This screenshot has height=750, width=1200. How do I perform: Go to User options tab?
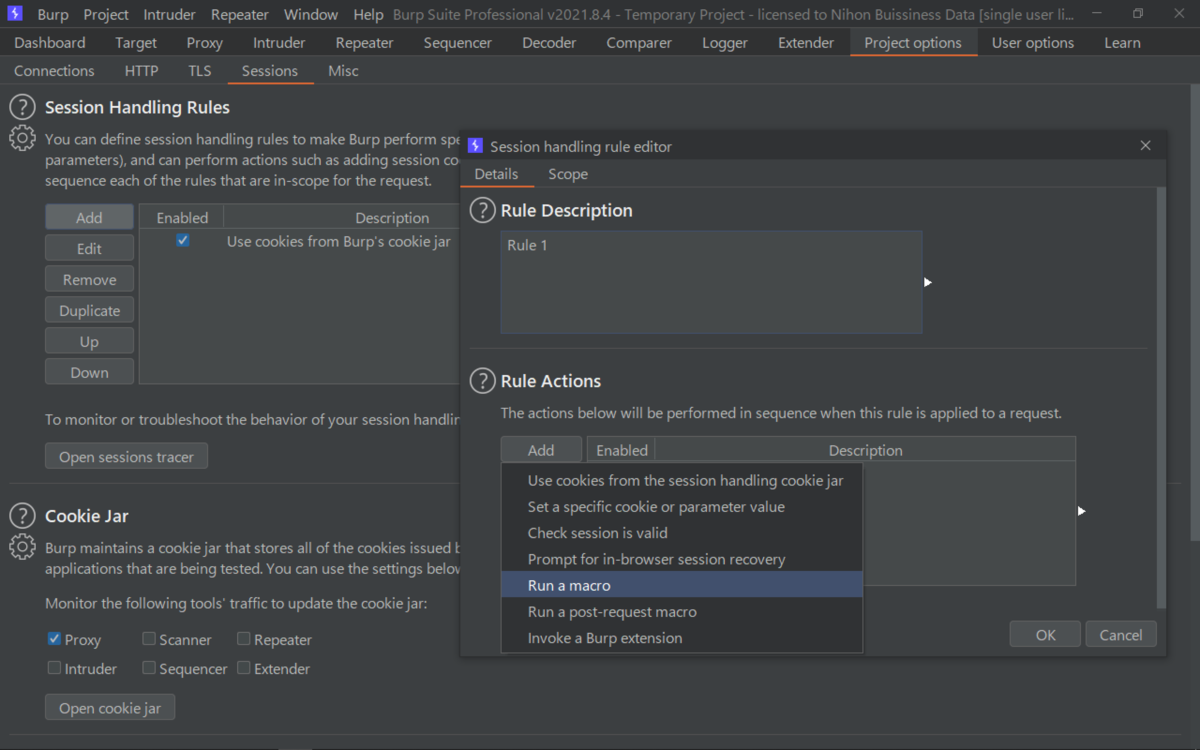[1033, 43]
